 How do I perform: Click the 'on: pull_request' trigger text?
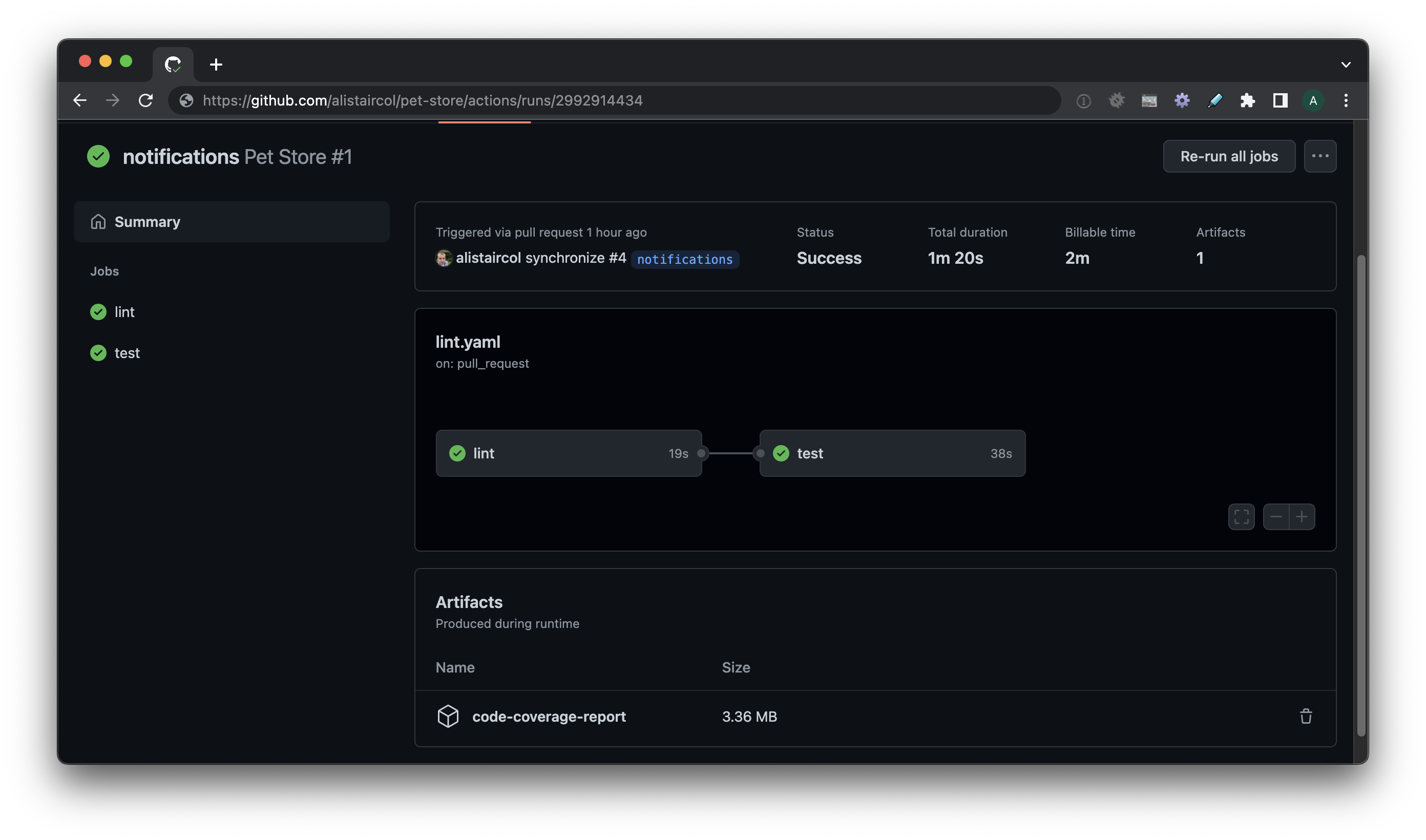[482, 363]
